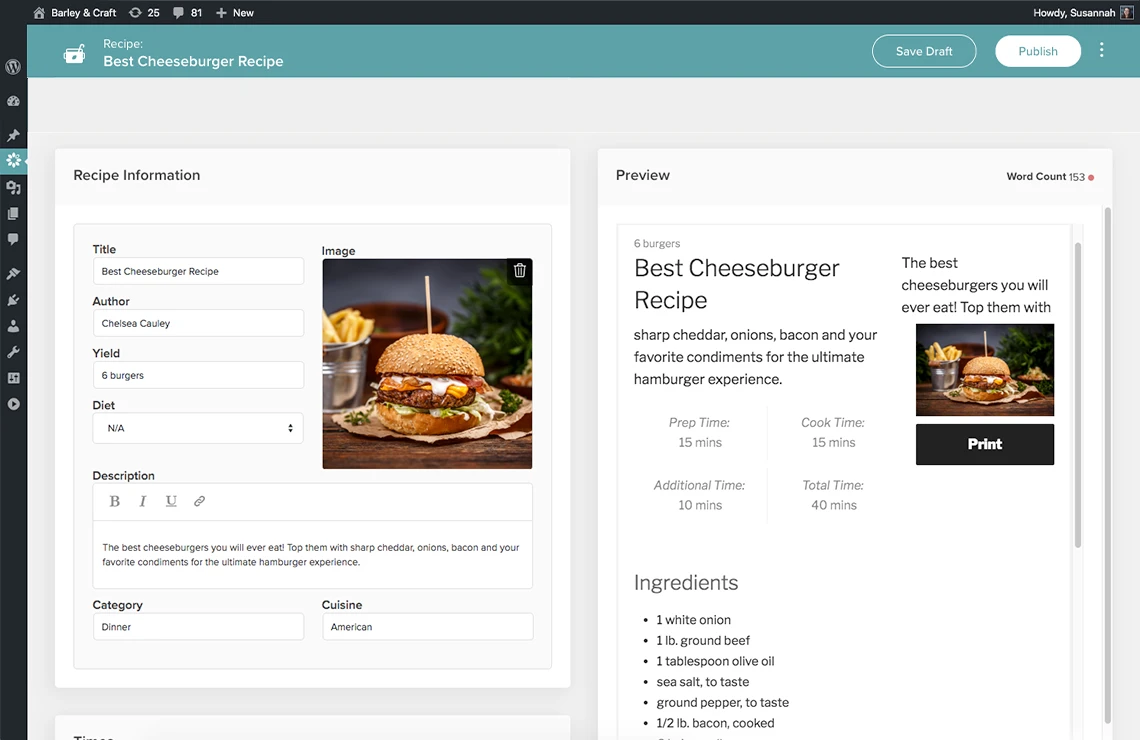Click the home icon beside Barley & Craft

coord(39,12)
